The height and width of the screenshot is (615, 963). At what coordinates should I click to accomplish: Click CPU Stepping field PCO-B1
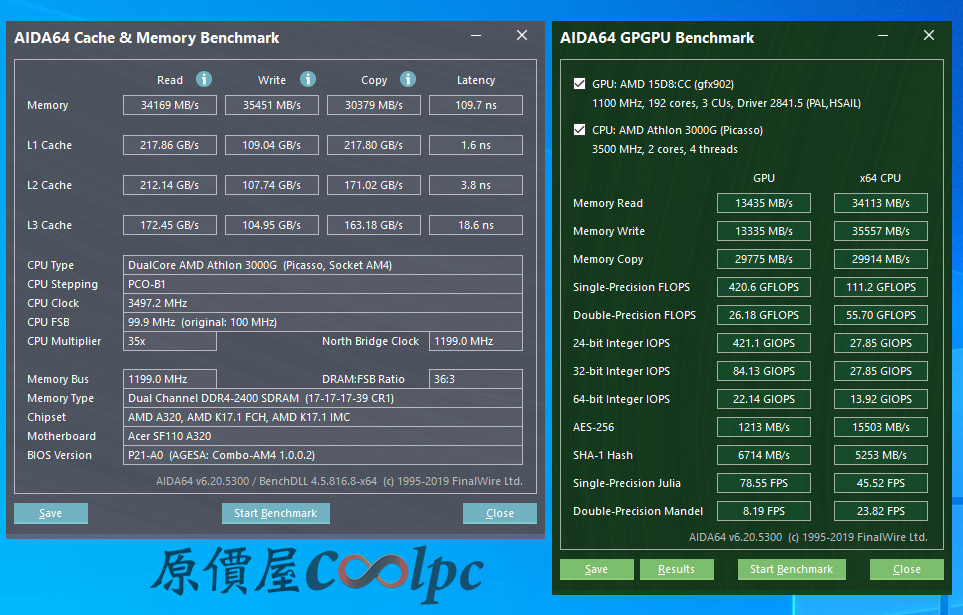(x=323, y=284)
